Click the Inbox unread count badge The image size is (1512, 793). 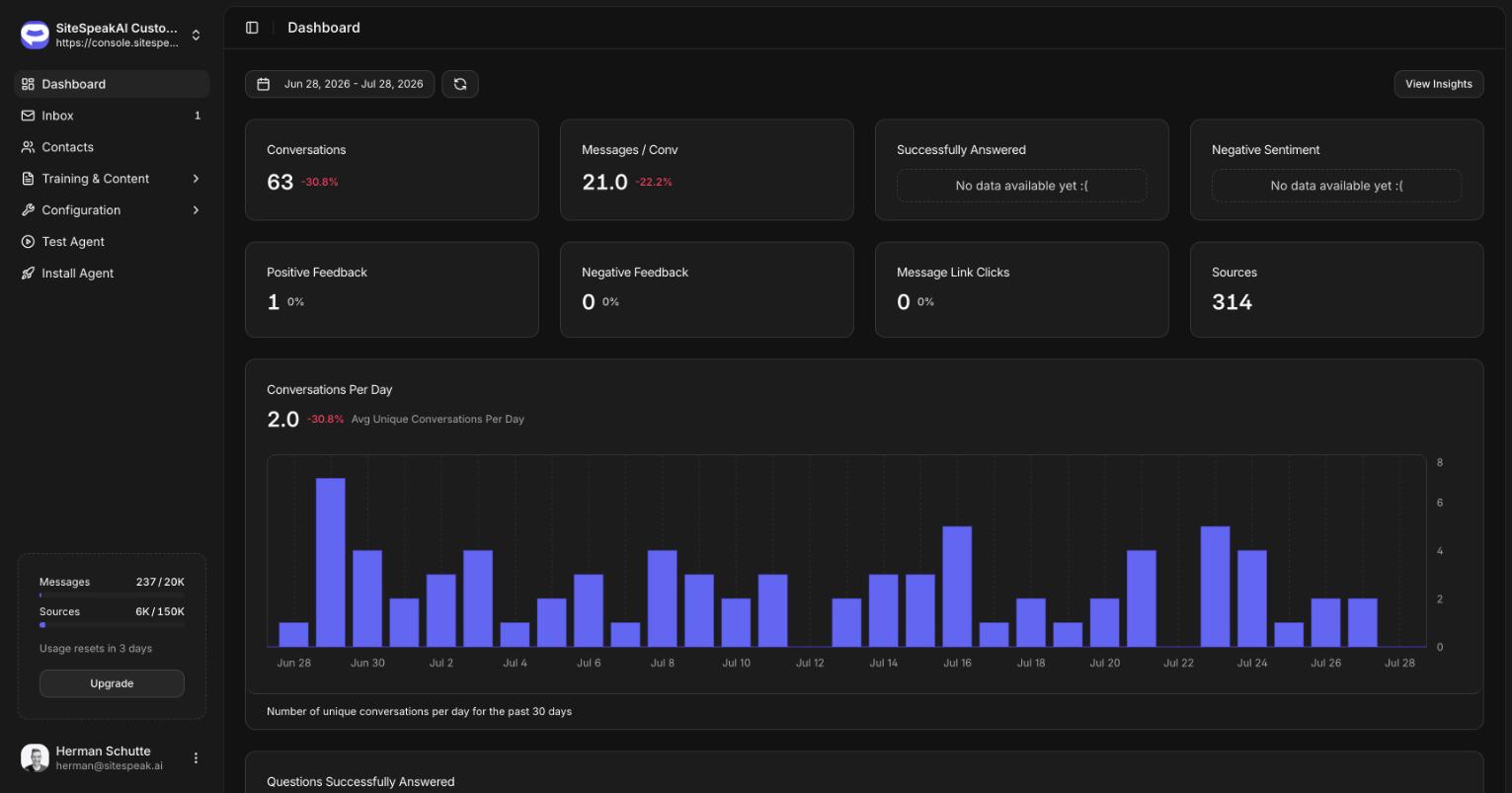click(198, 116)
